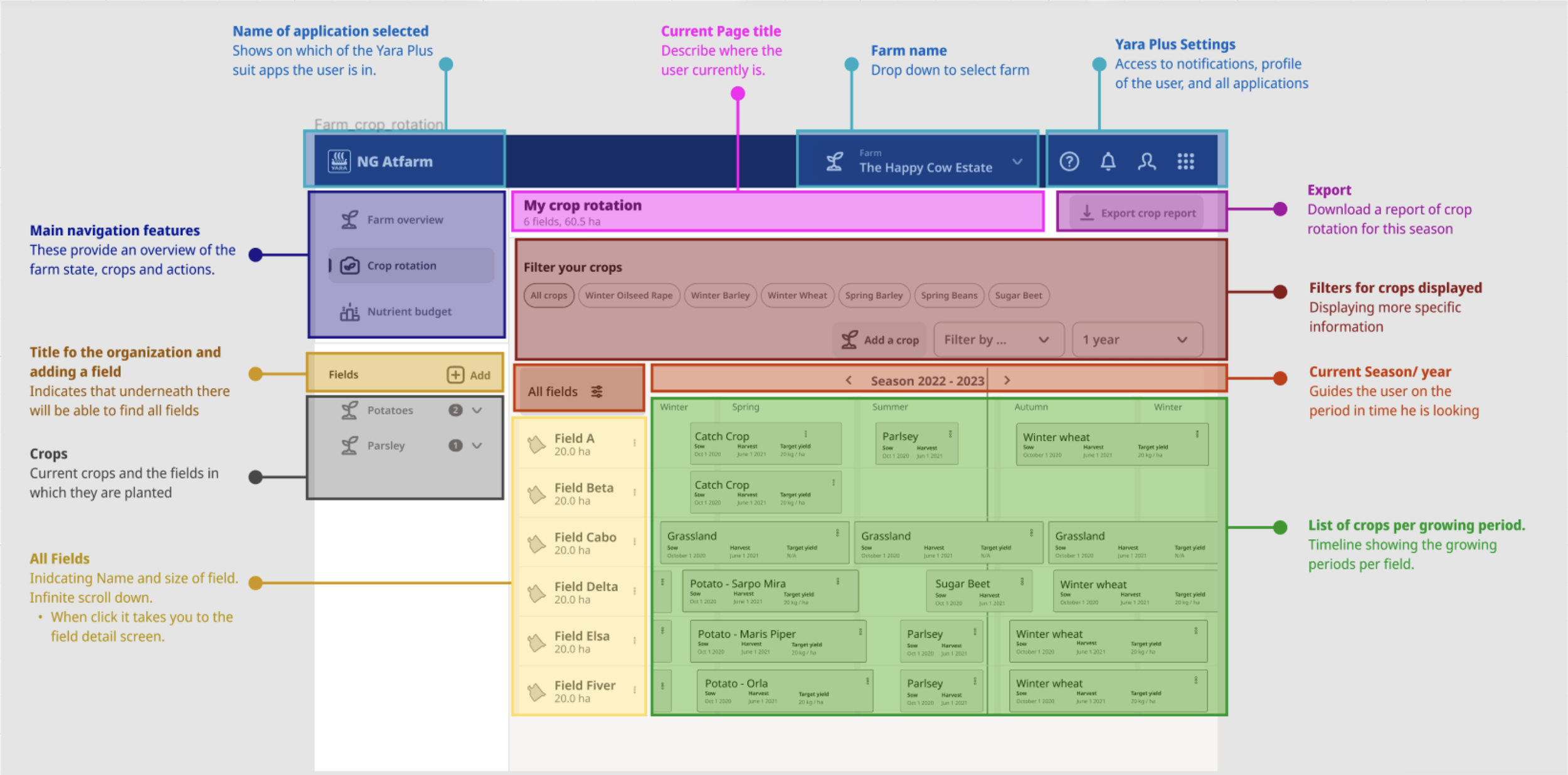Viewport: 1568px width, 775px height.
Task: Expand the Potatoes crop group chevron
Action: (477, 410)
